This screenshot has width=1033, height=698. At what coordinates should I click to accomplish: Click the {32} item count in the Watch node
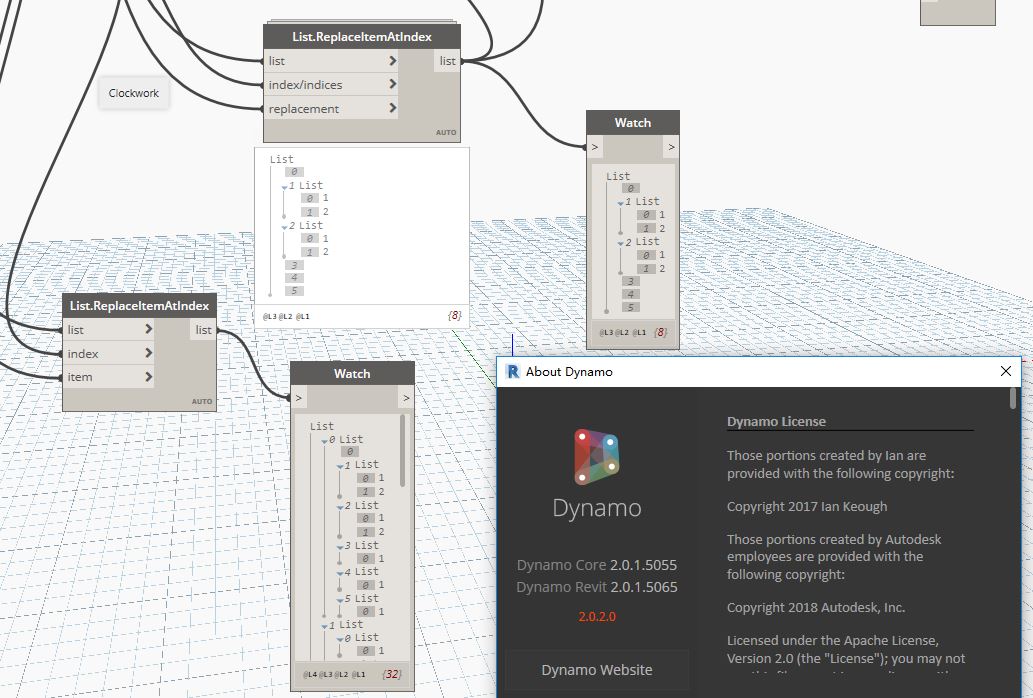pos(391,674)
